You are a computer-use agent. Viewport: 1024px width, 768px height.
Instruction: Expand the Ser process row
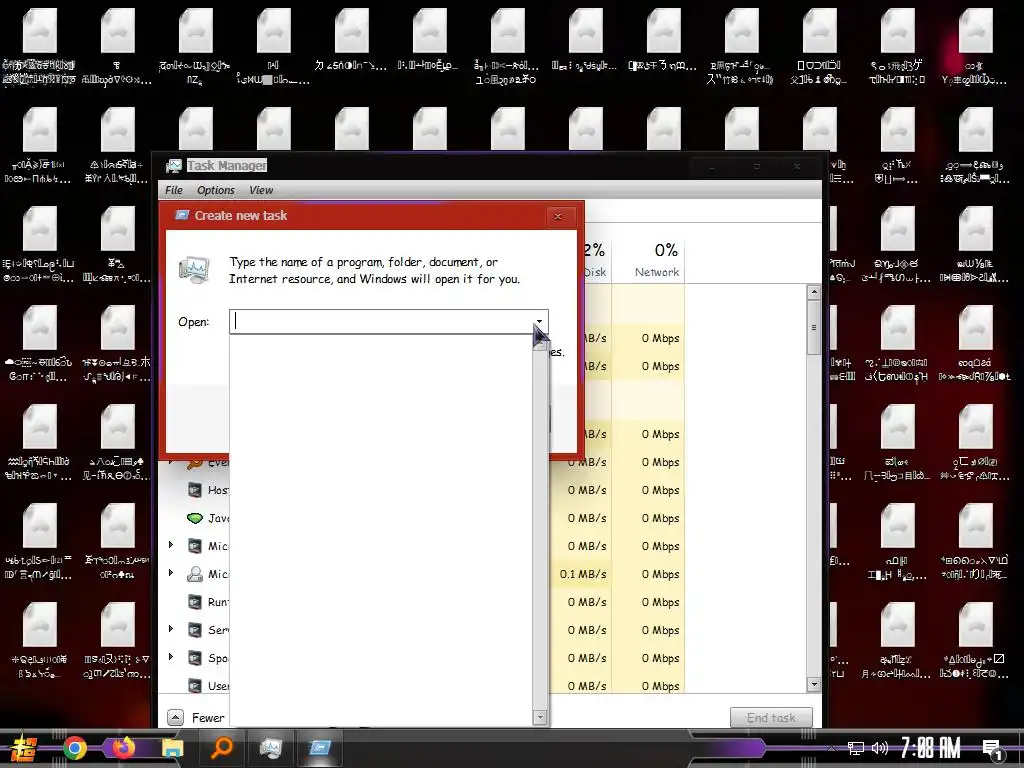(171, 629)
